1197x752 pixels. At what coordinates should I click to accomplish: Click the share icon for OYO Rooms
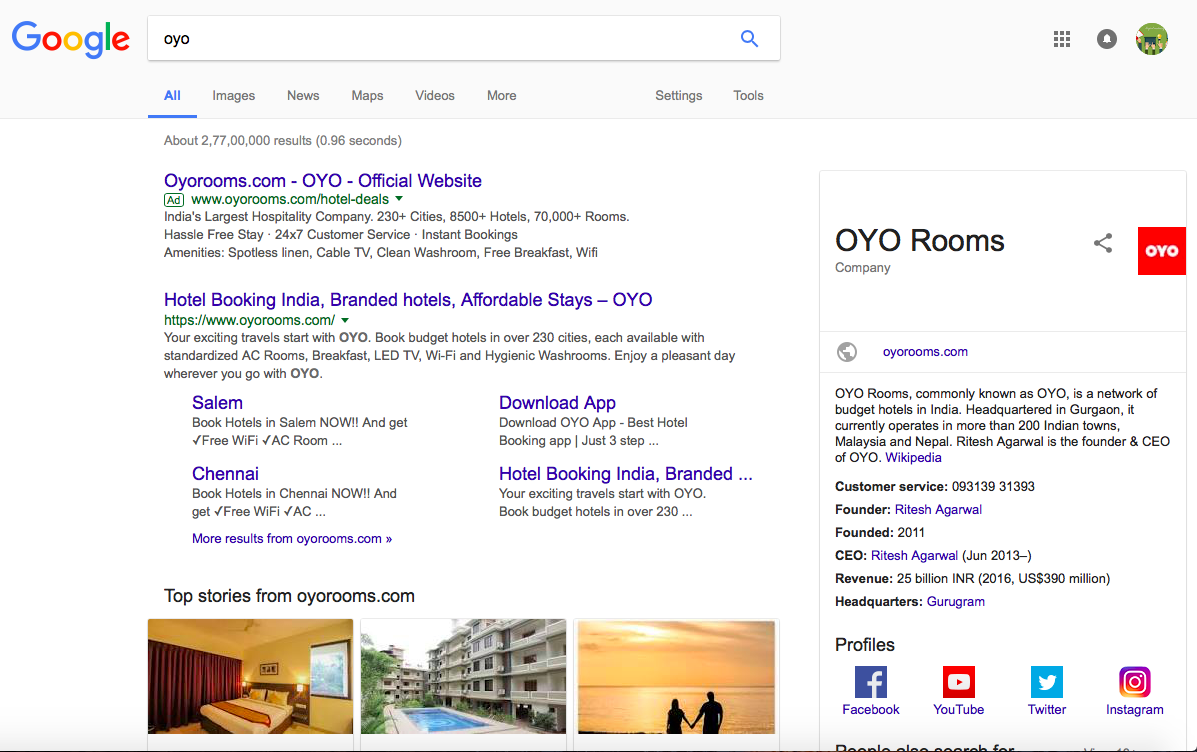1102,244
